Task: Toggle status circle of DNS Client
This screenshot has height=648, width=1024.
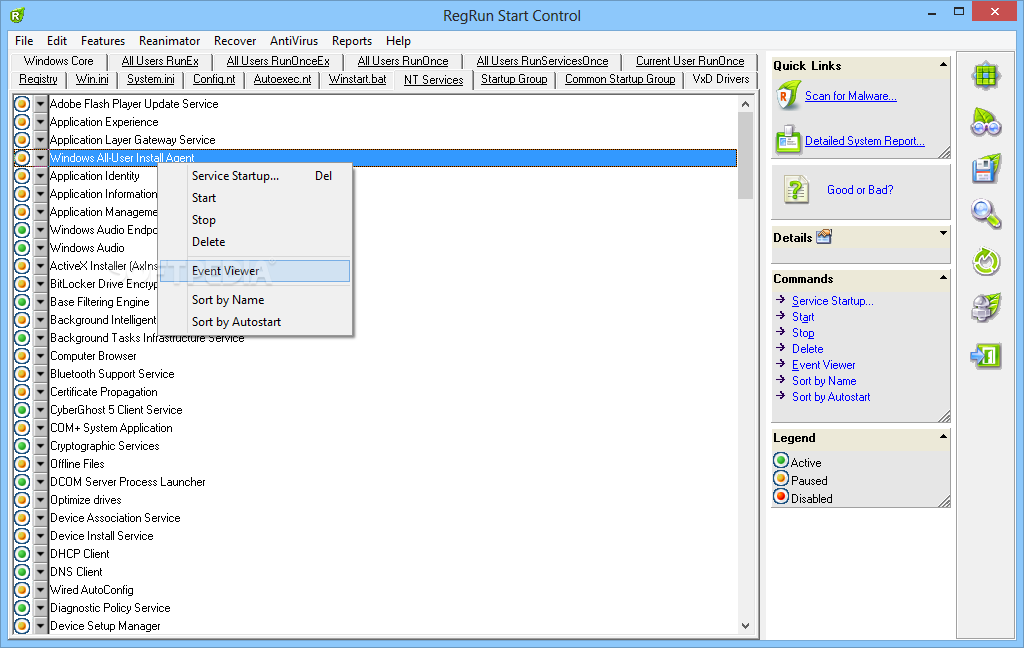Action: (x=22, y=572)
